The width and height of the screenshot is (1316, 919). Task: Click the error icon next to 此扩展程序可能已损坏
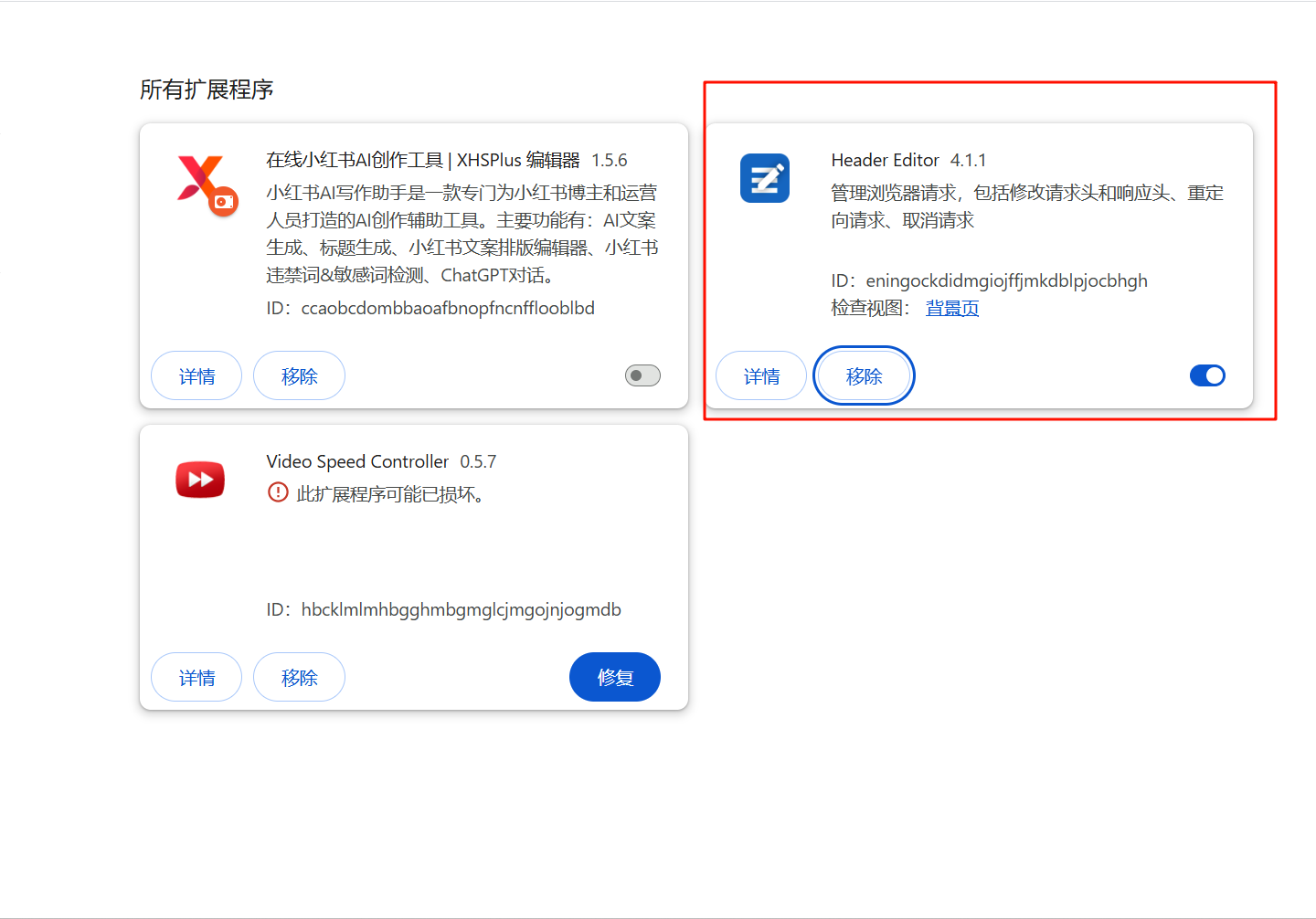tap(278, 492)
